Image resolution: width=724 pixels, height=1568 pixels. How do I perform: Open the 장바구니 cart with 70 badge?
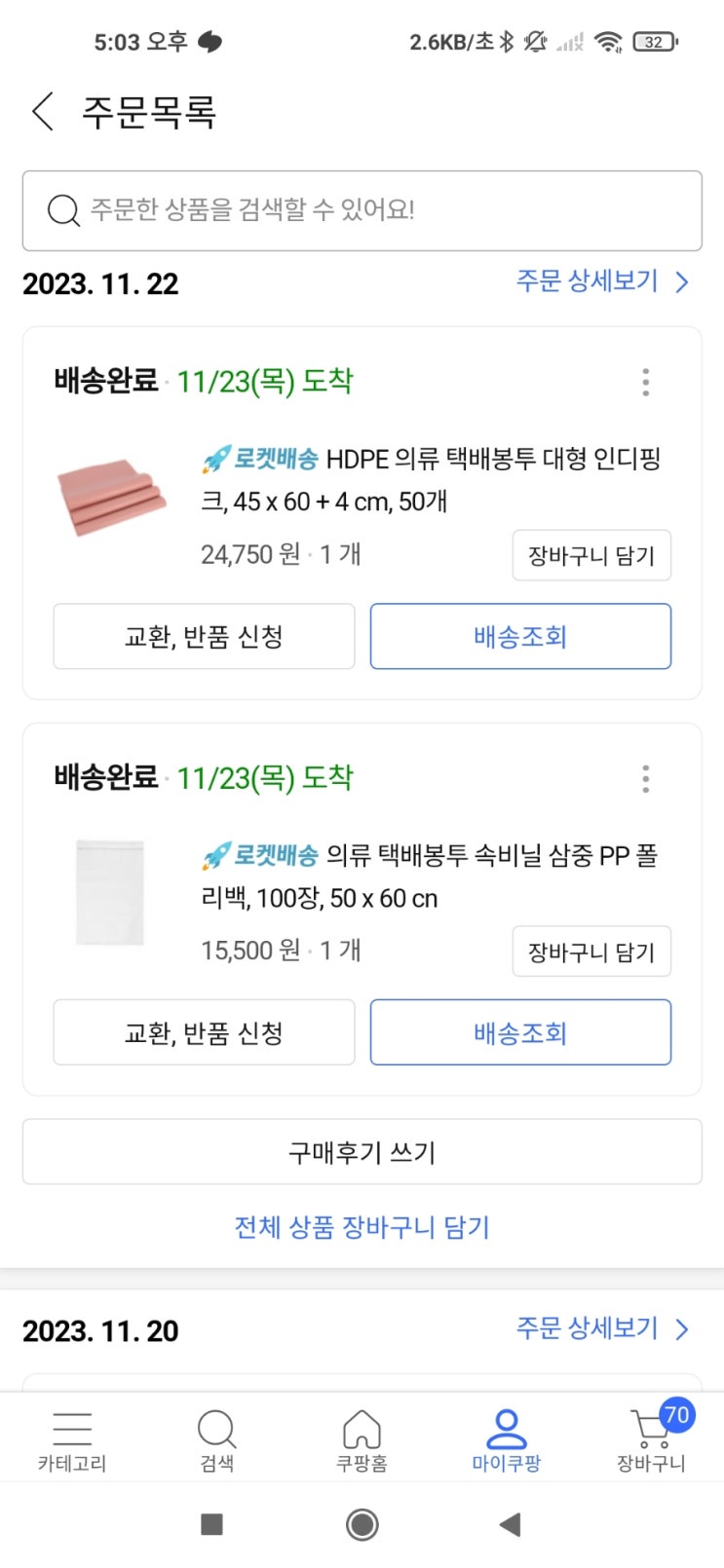point(651,1437)
